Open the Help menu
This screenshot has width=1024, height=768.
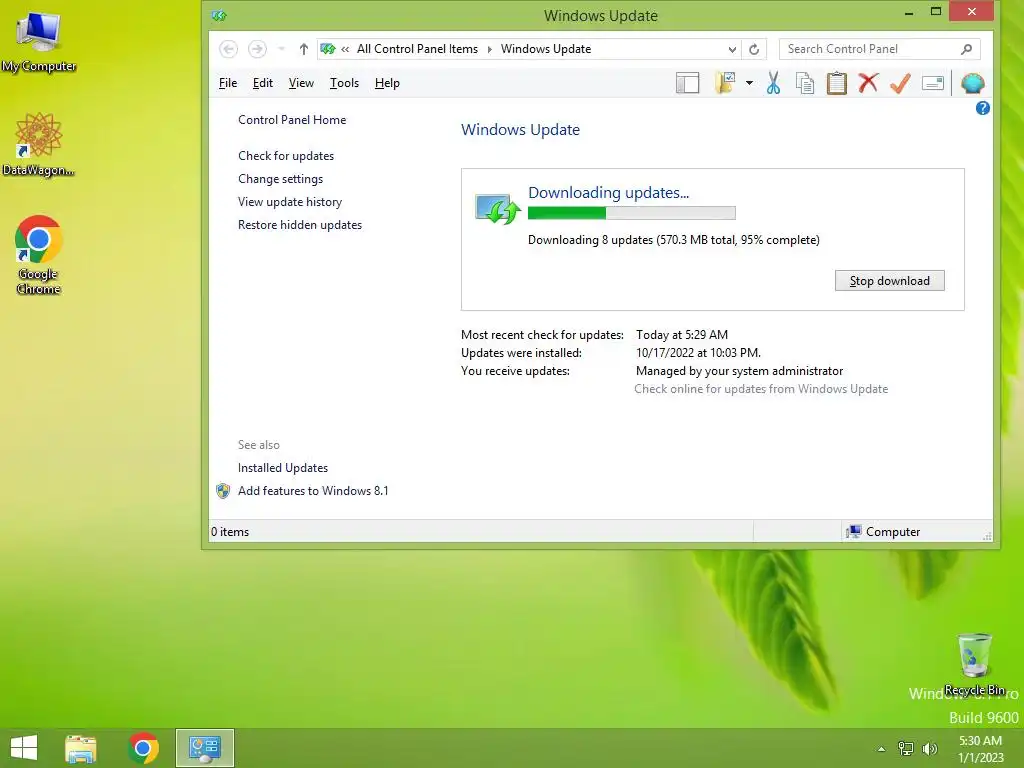(x=387, y=83)
